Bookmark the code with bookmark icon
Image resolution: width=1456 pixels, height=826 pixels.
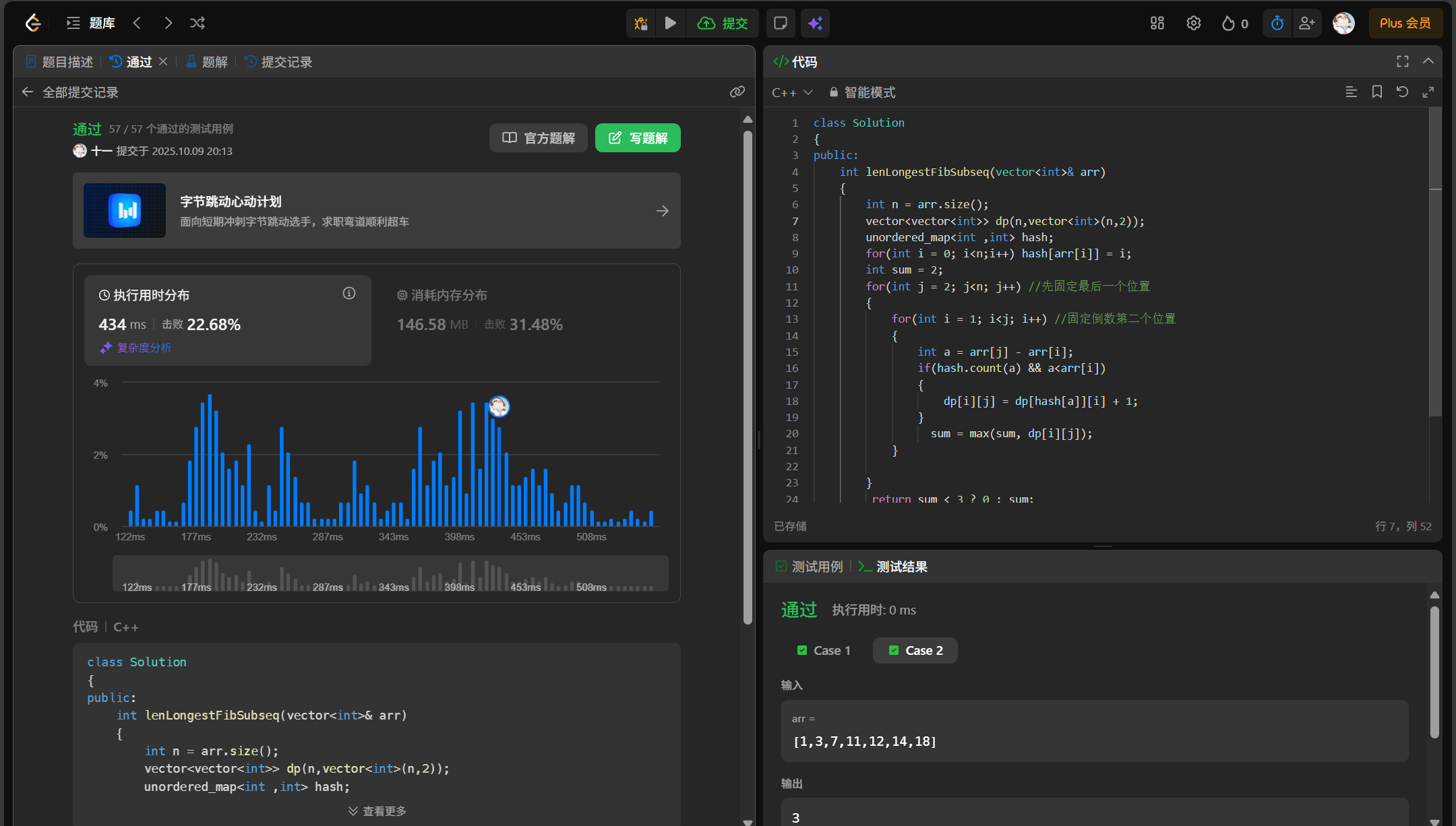tap(1376, 92)
